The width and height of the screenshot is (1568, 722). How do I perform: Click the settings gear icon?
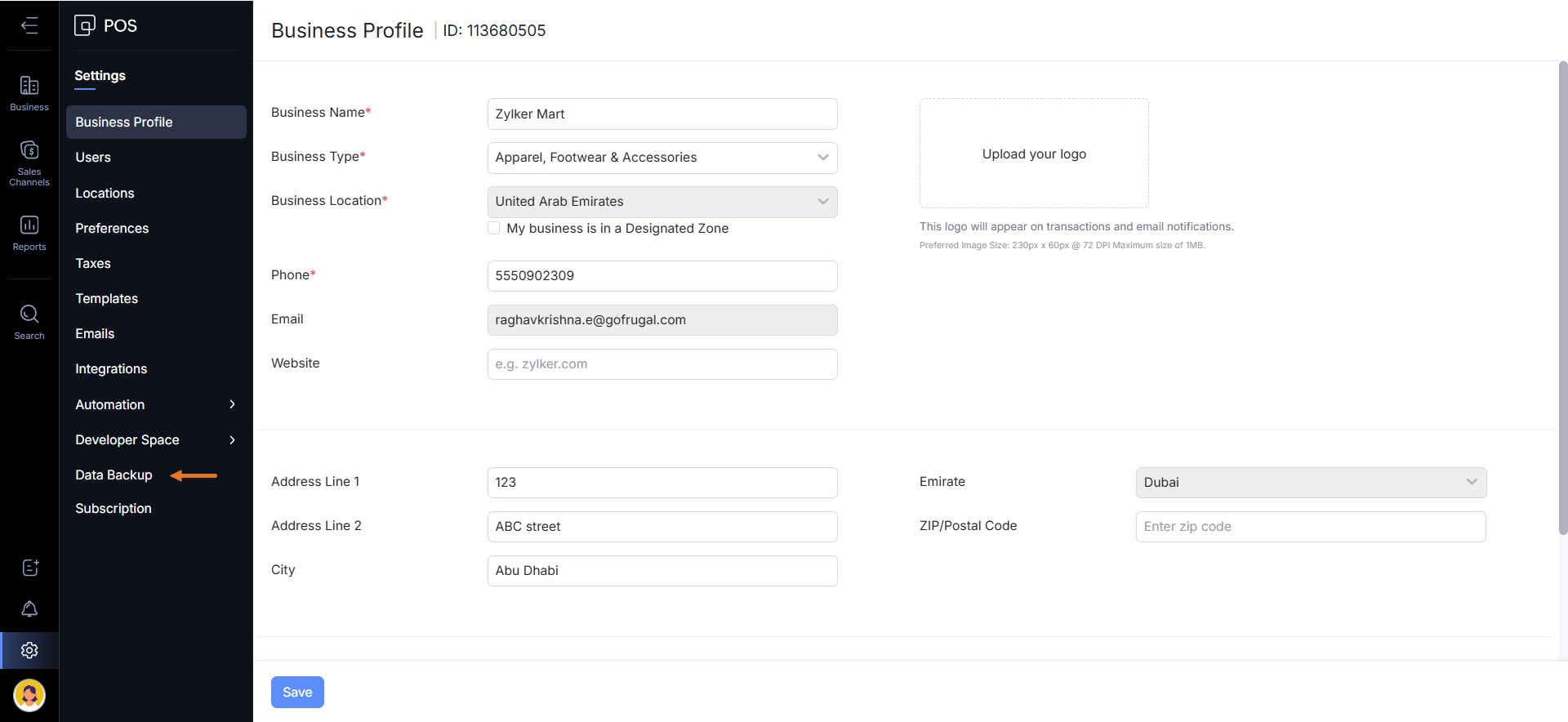pos(29,650)
